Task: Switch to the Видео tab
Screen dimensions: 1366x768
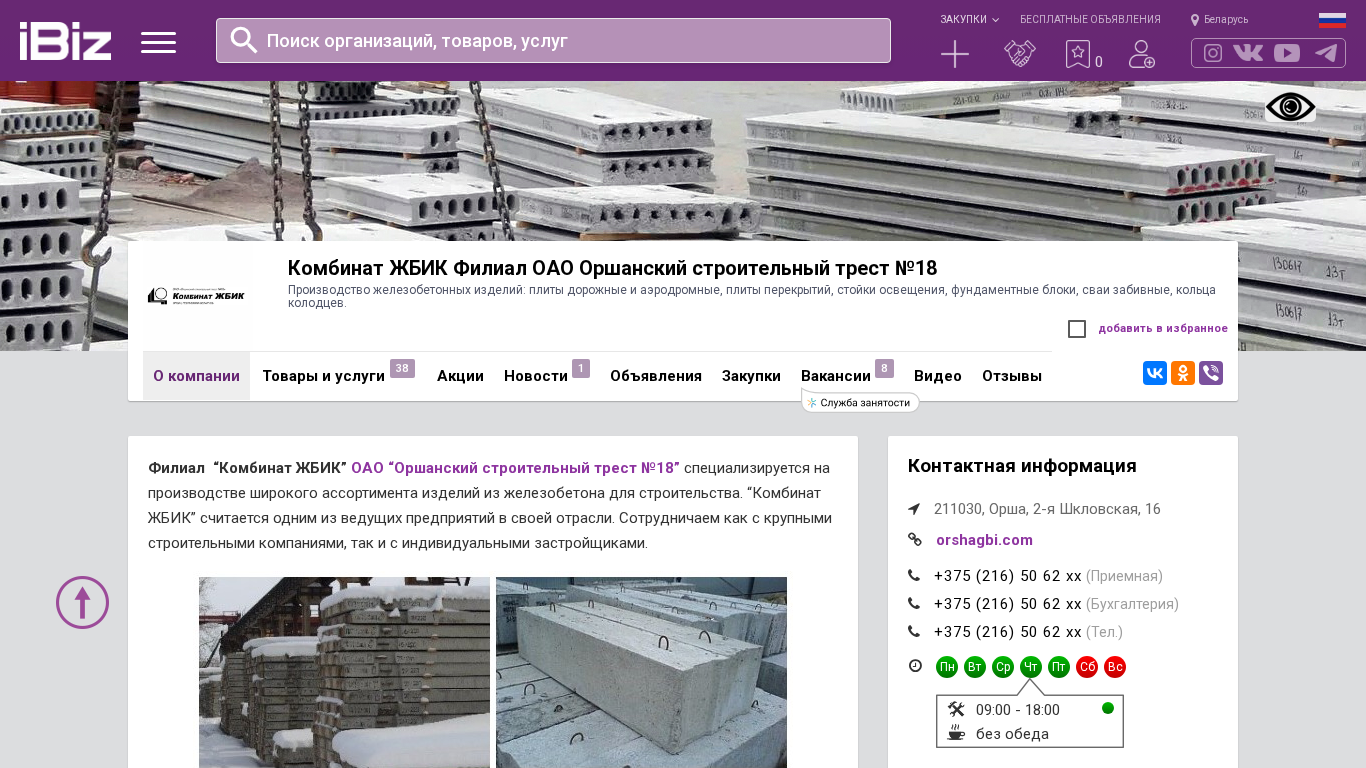Action: [938, 376]
